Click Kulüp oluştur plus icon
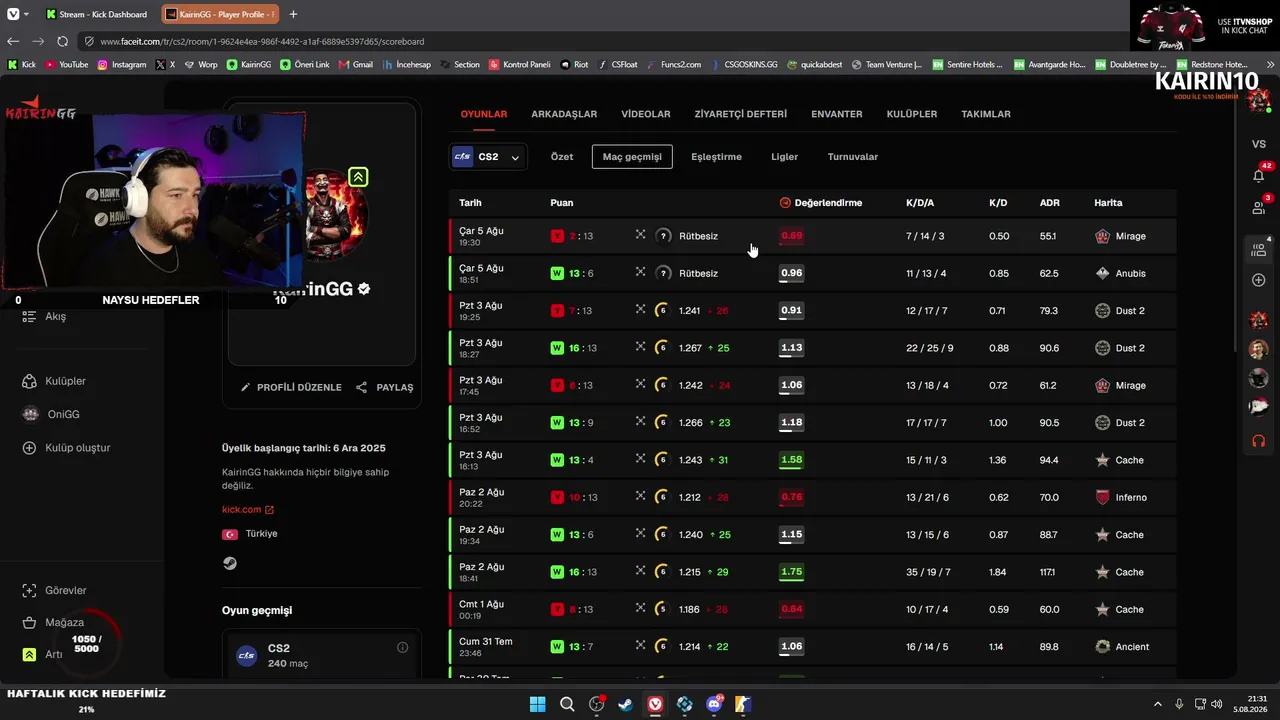The width and height of the screenshot is (1280, 720). [x=29, y=448]
